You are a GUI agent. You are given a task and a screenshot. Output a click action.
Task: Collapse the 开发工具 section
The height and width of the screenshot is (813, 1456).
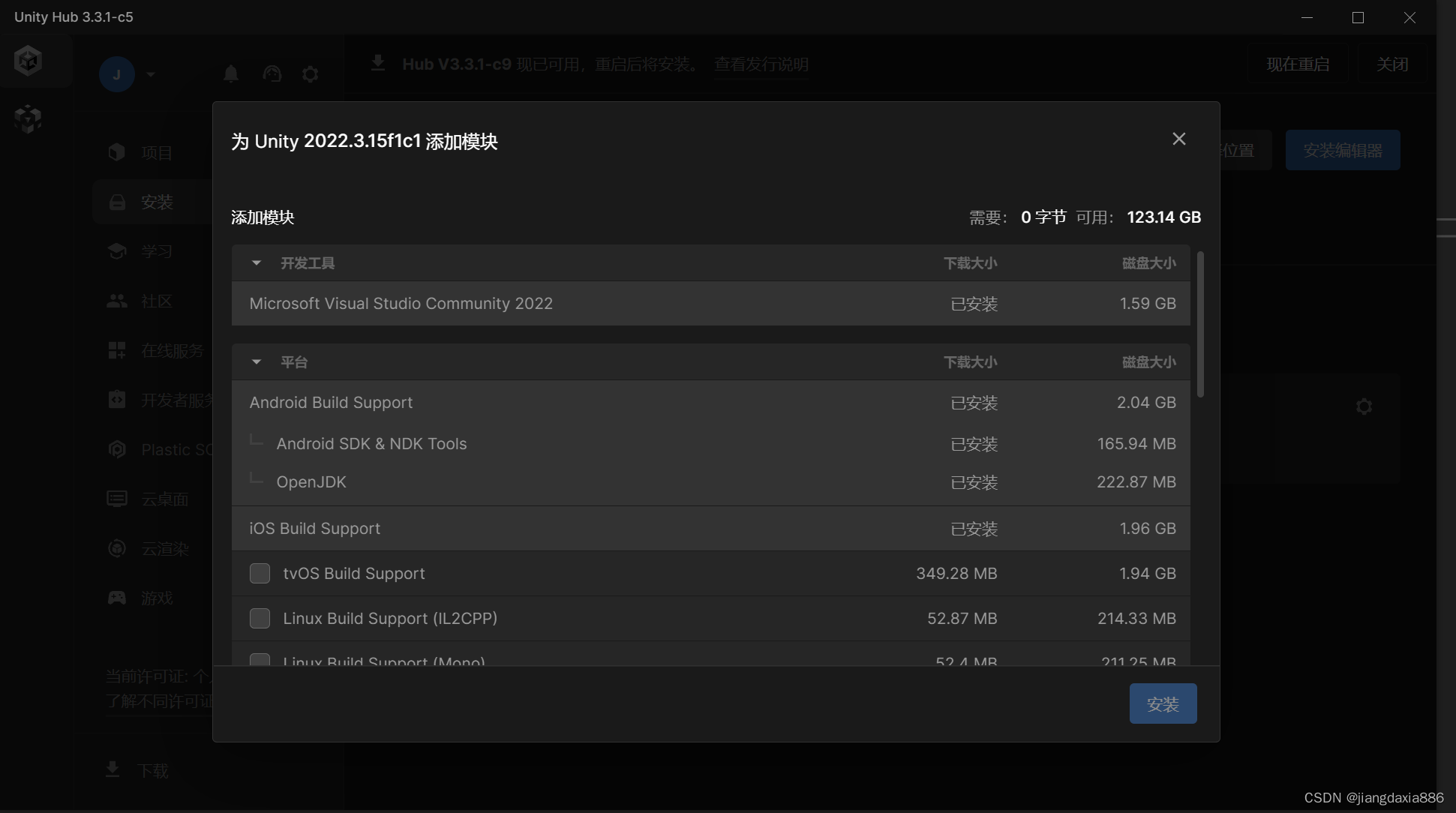pyautogui.click(x=257, y=263)
